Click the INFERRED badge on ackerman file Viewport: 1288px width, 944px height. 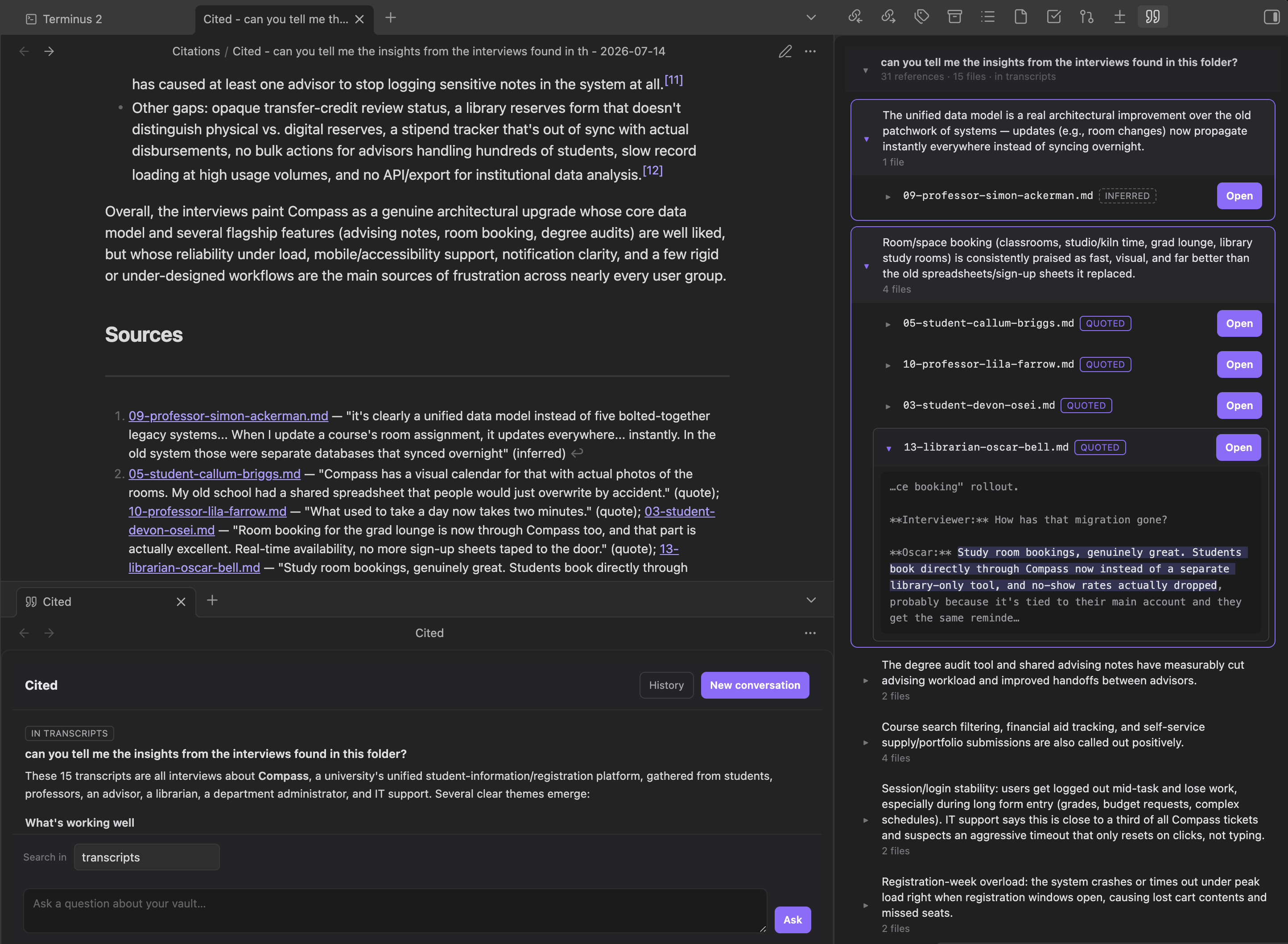coord(1127,196)
